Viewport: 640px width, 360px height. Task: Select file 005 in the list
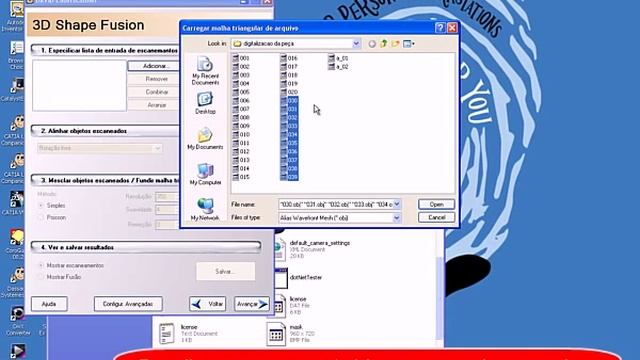[241, 92]
